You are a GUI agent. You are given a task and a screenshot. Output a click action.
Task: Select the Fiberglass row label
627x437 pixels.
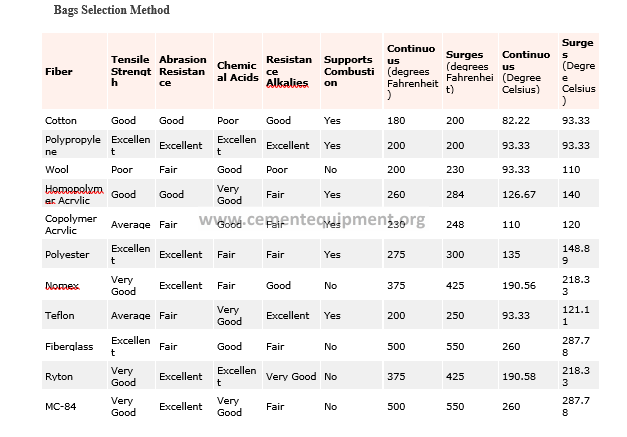click(68, 346)
